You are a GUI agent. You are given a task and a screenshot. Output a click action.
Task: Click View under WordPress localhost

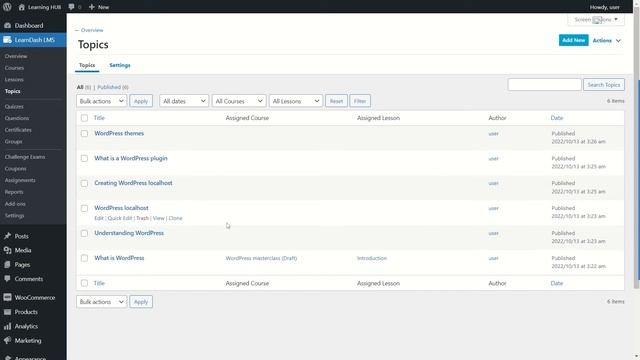158,218
